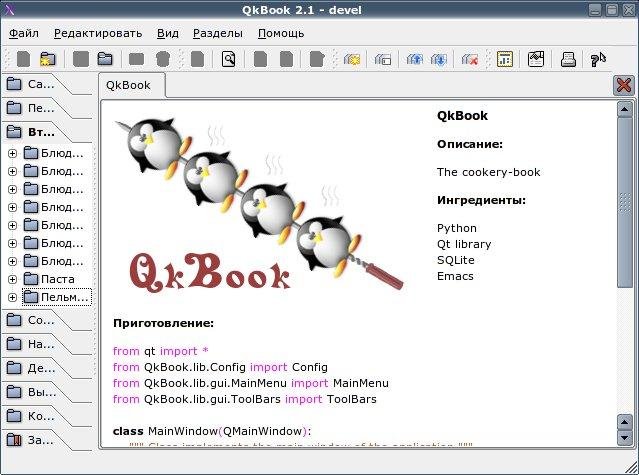Open the Редактировать menu

tap(98, 33)
